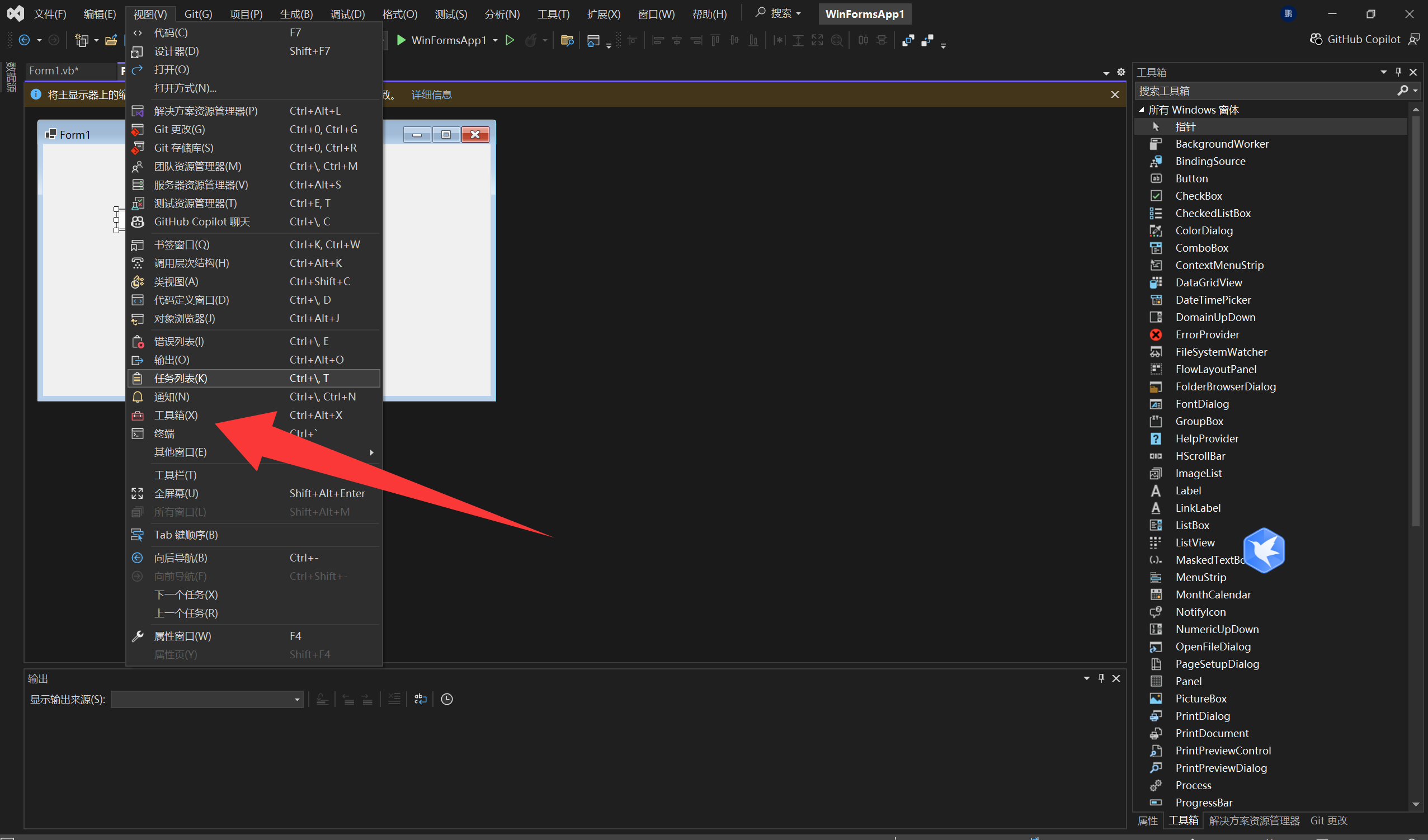Screen dimensions: 1428x840
Task: Switch to the 解决方案资源管理器 bottom tab
Action: pyautogui.click(x=1253, y=820)
